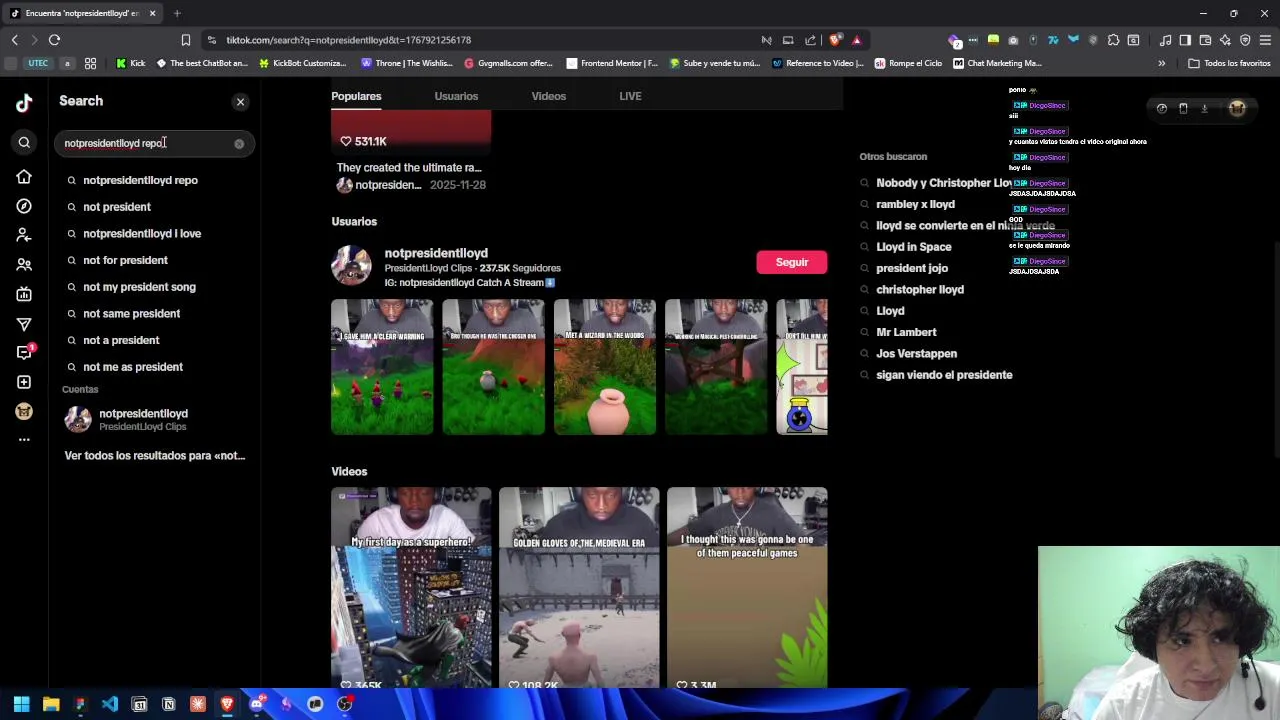Click related search 'rambley x lloyd'
The image size is (1280, 720).
(915, 204)
